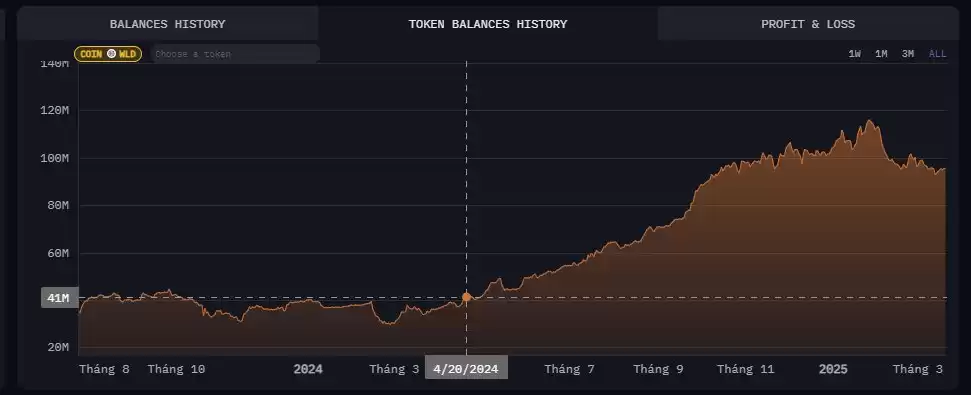Click the 2024 year label
The image size is (971, 395).
308,370
